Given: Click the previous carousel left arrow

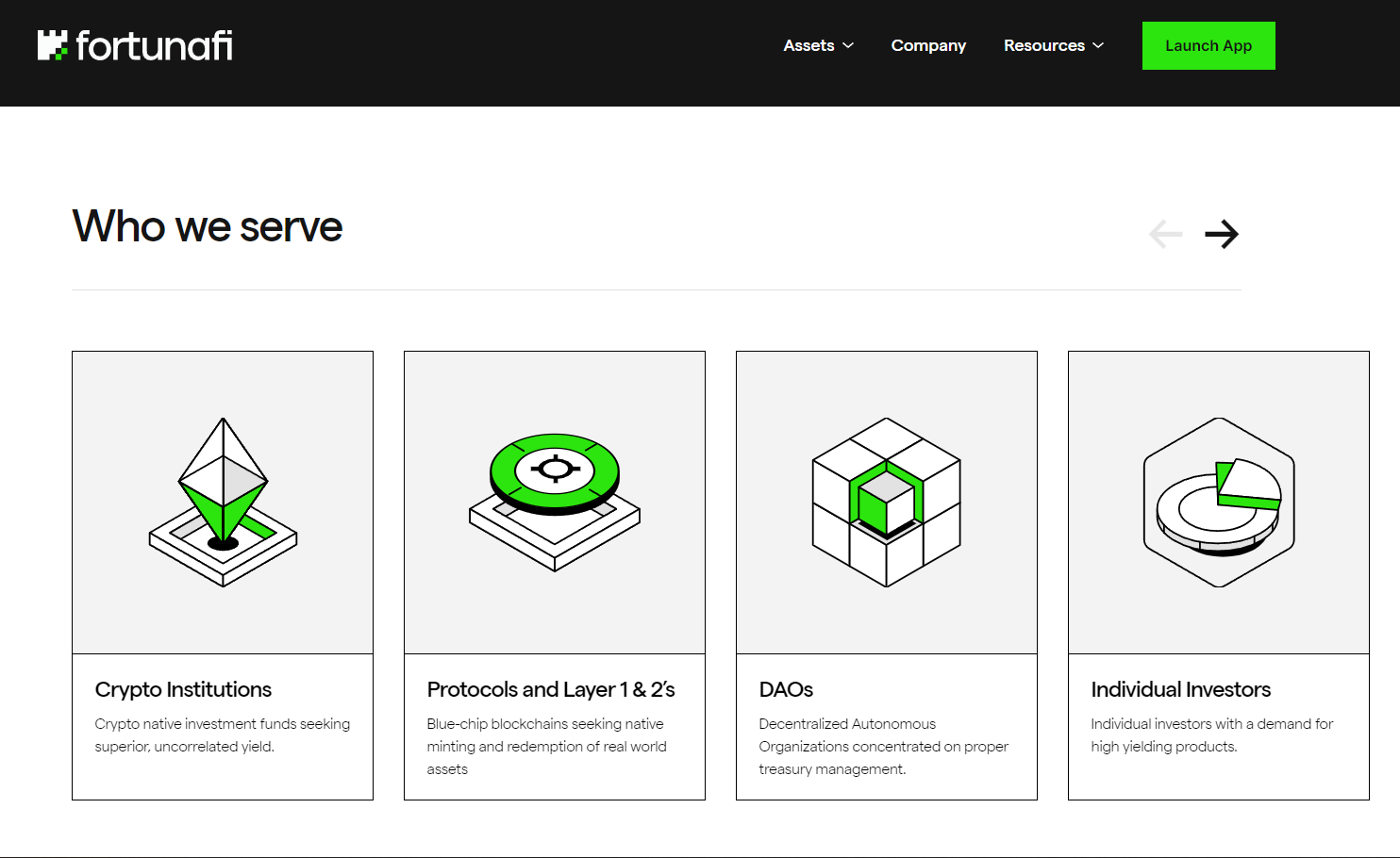Looking at the screenshot, I should pos(1166,234).
